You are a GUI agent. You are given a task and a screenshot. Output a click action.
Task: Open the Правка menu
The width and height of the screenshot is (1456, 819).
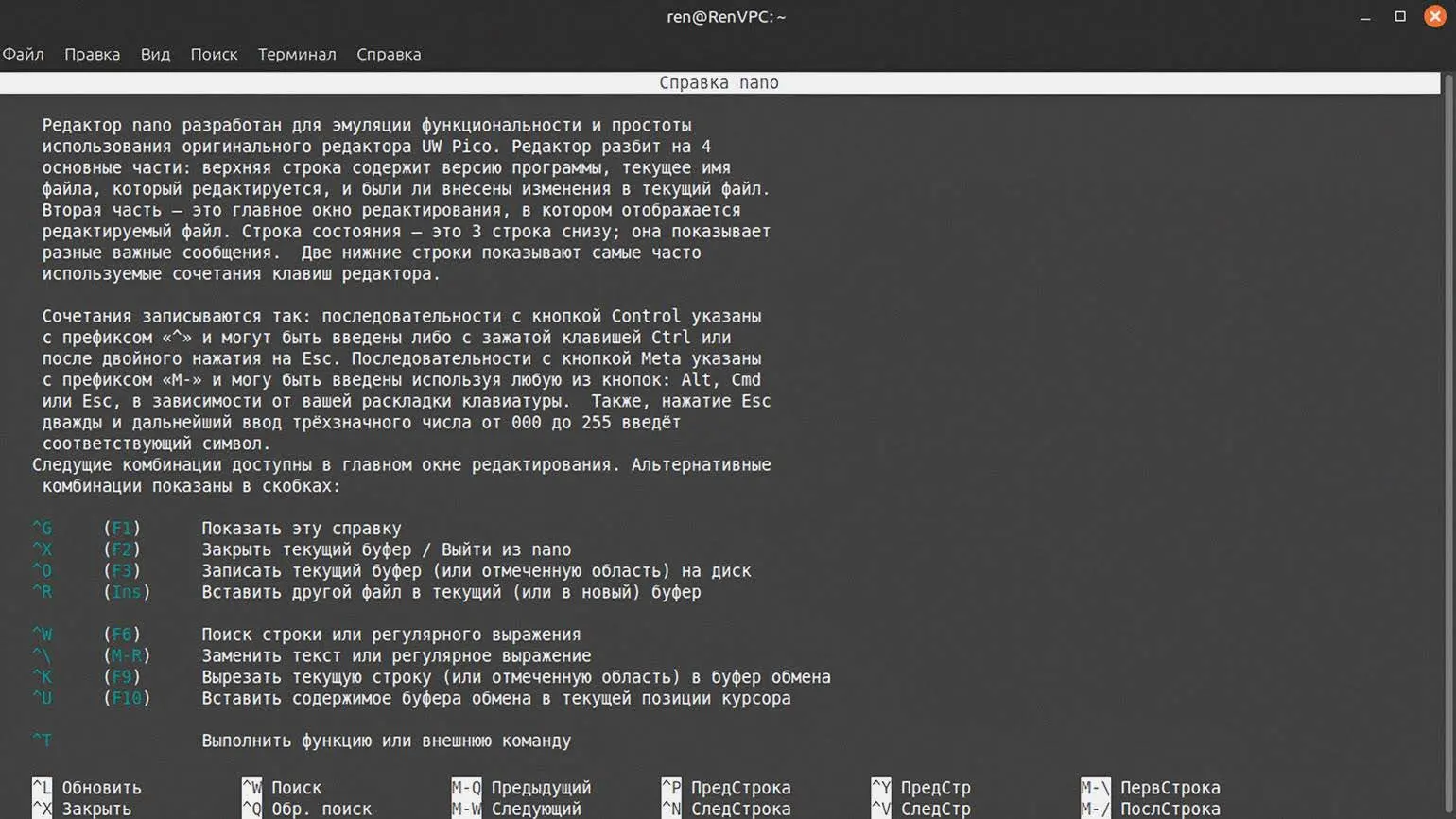tap(92, 55)
